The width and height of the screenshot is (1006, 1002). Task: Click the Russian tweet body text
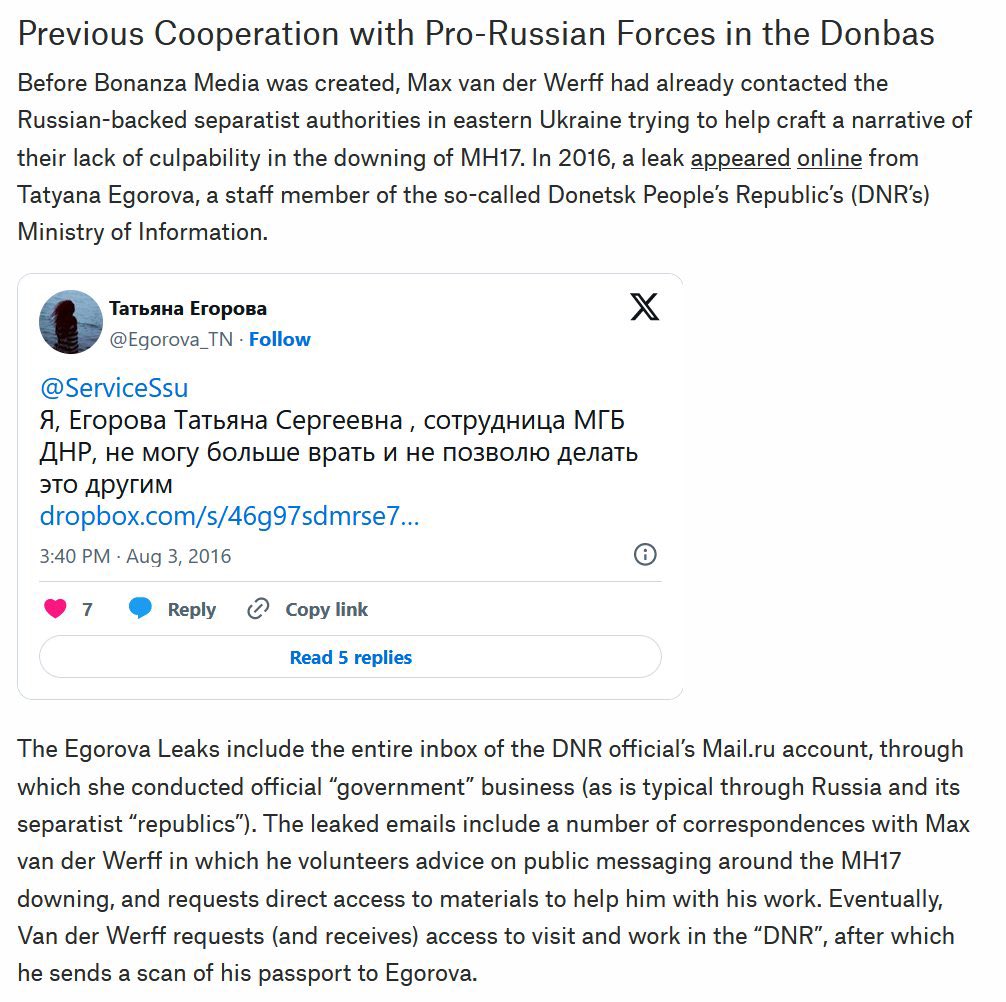pos(338,452)
